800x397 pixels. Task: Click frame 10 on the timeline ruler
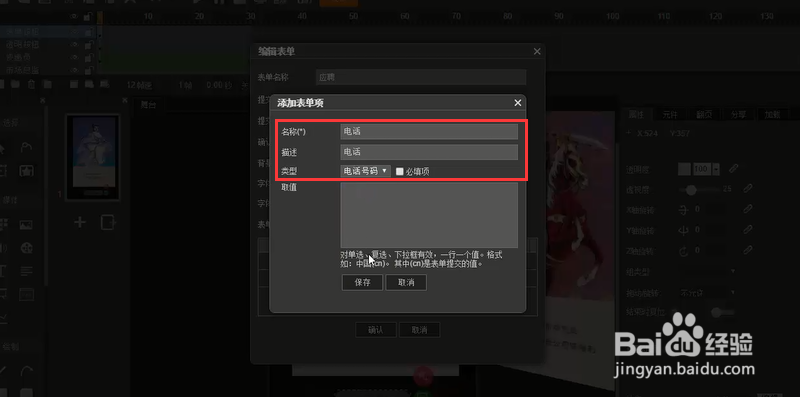point(148,17)
